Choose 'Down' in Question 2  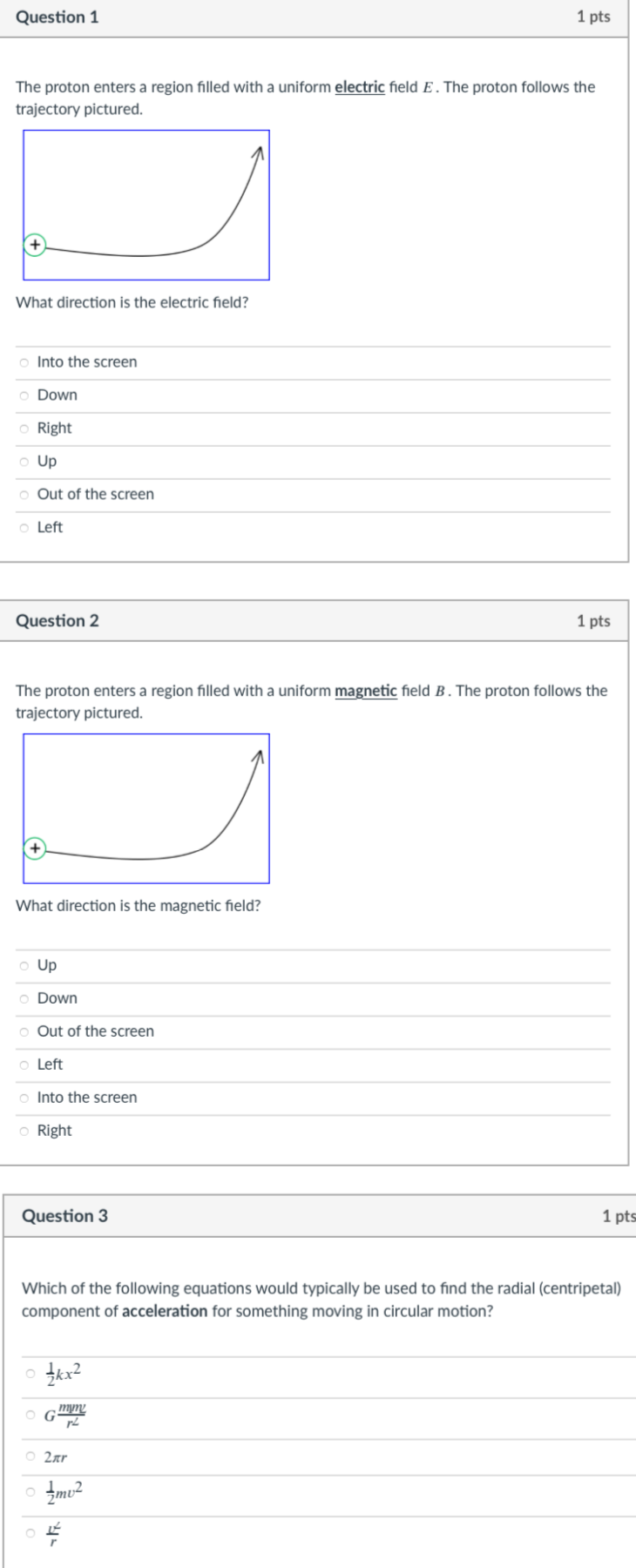(24, 998)
